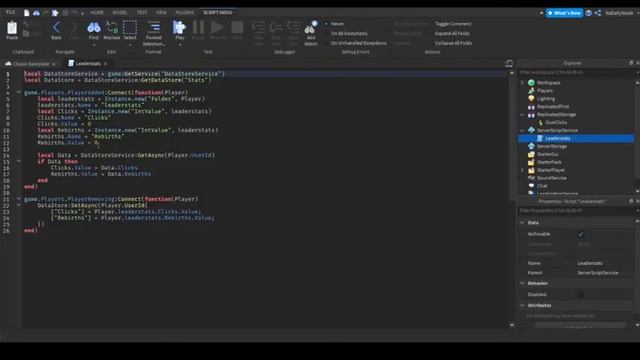Click the binoculars icon in quick access bar

pos(36,13)
